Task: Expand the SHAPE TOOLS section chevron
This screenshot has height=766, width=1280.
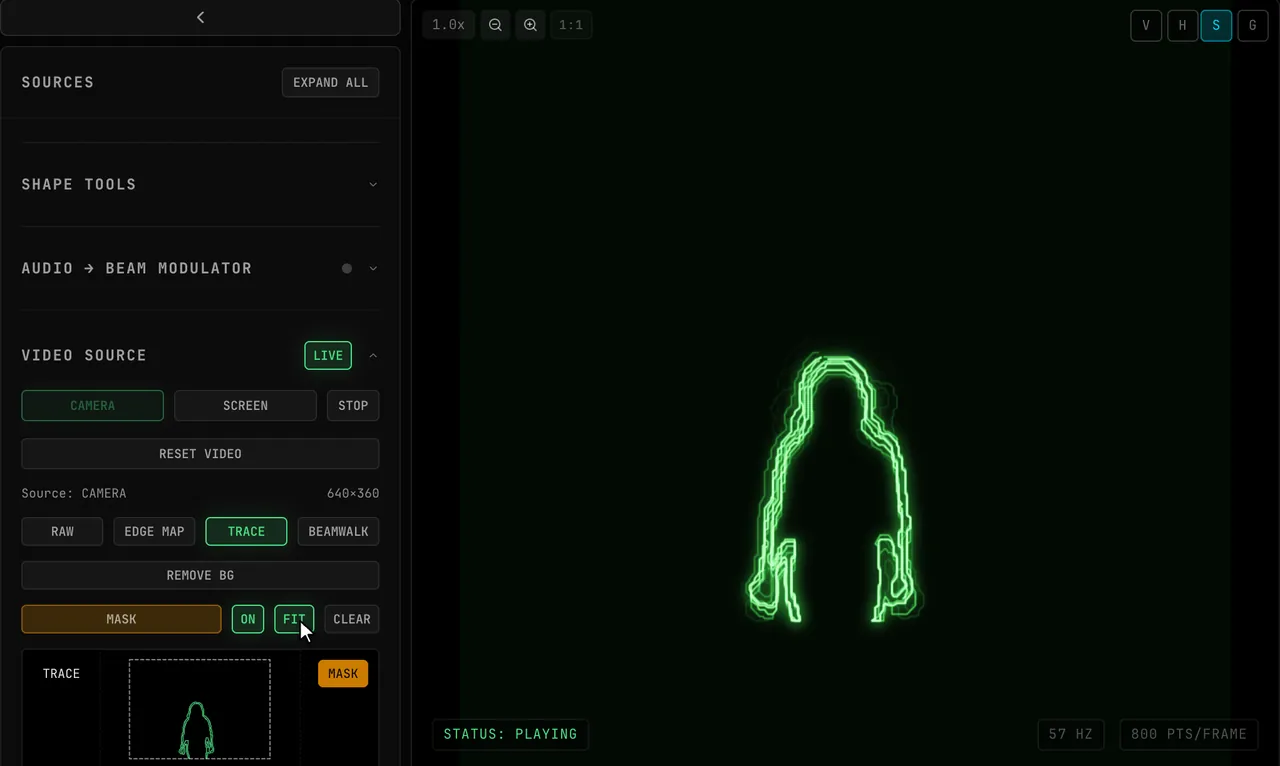Action: (373, 184)
